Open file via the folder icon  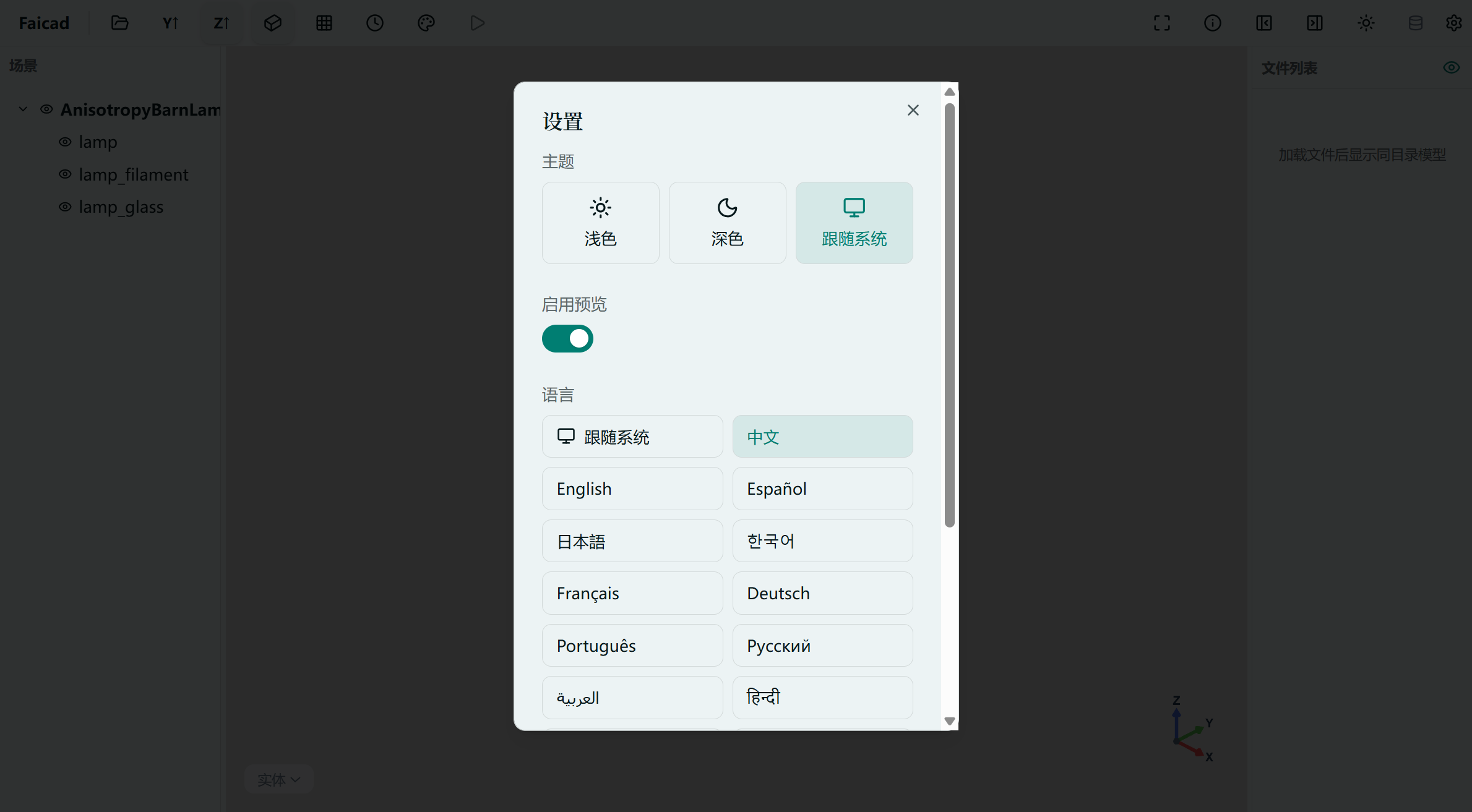click(119, 23)
